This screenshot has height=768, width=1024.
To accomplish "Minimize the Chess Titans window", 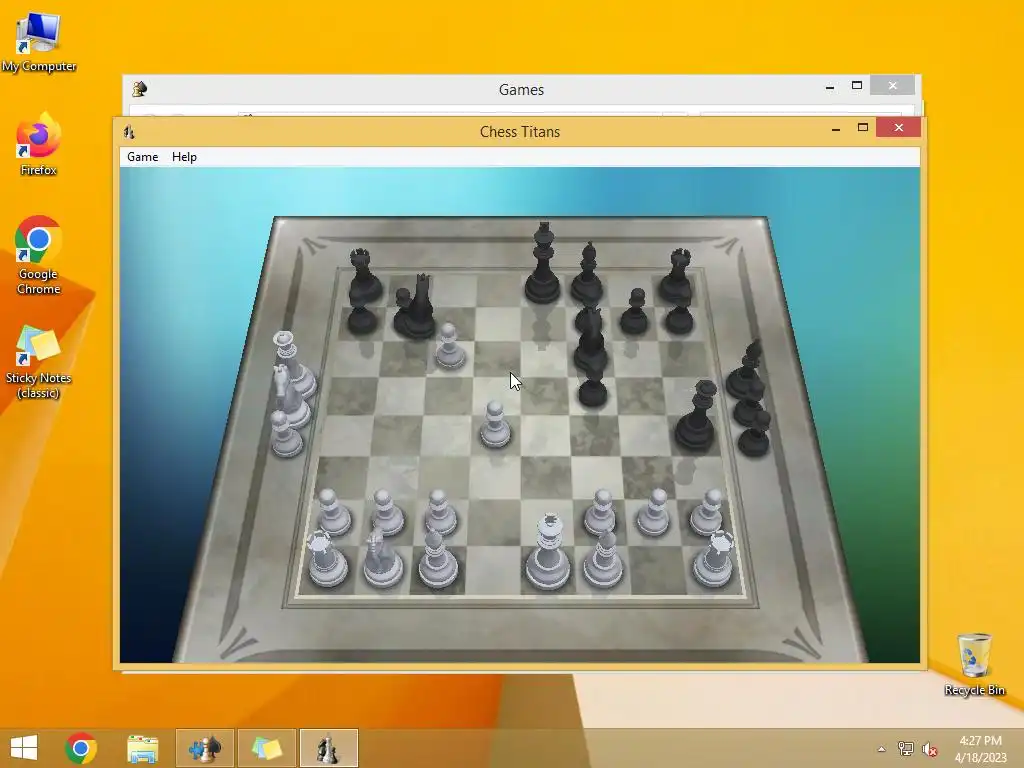I will [835, 129].
